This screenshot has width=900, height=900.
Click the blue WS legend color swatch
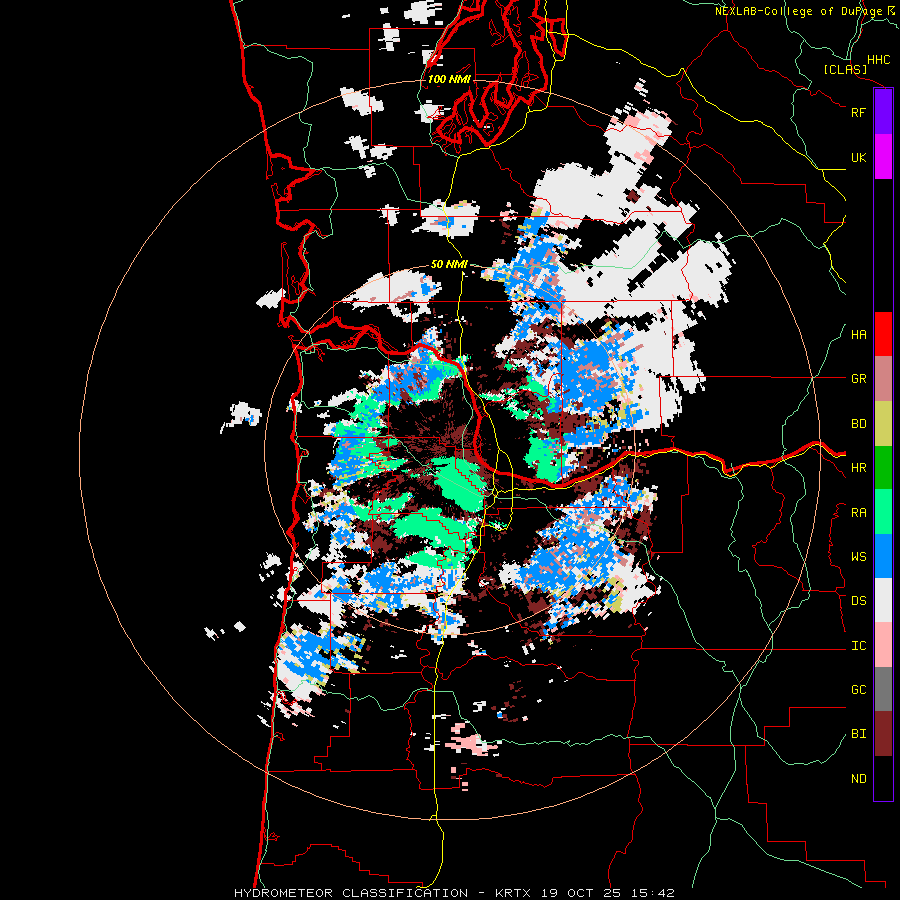[x=883, y=556]
